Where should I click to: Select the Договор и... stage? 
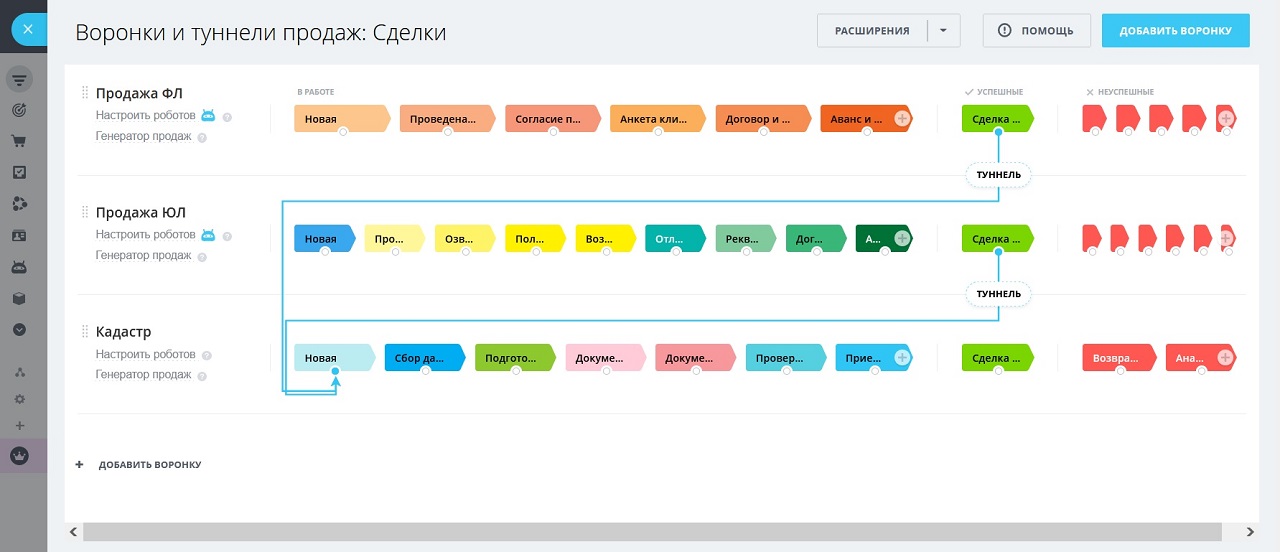point(764,119)
